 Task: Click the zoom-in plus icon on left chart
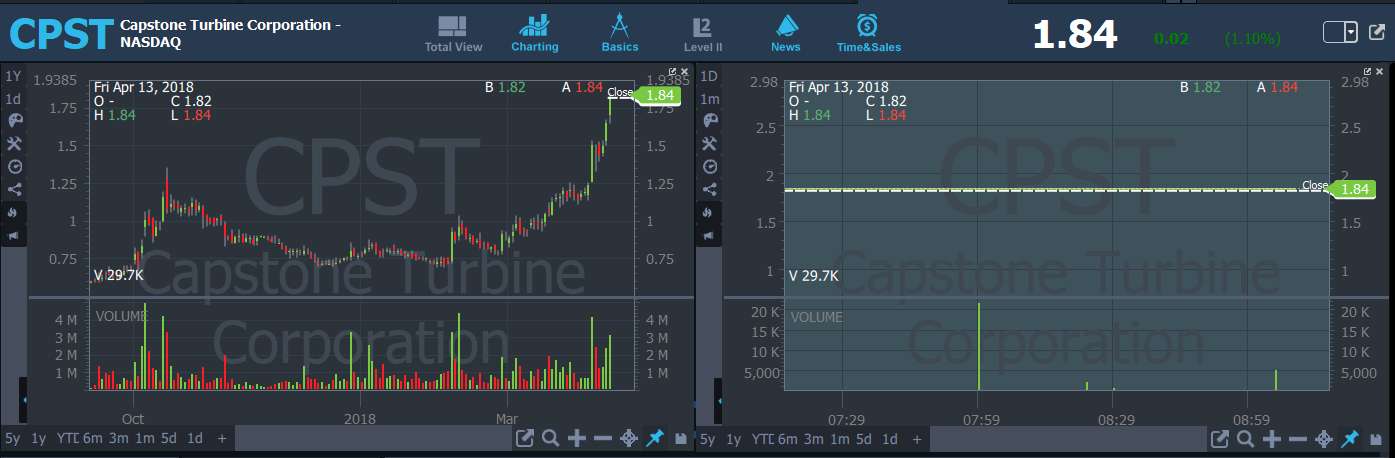pyautogui.click(x=577, y=438)
